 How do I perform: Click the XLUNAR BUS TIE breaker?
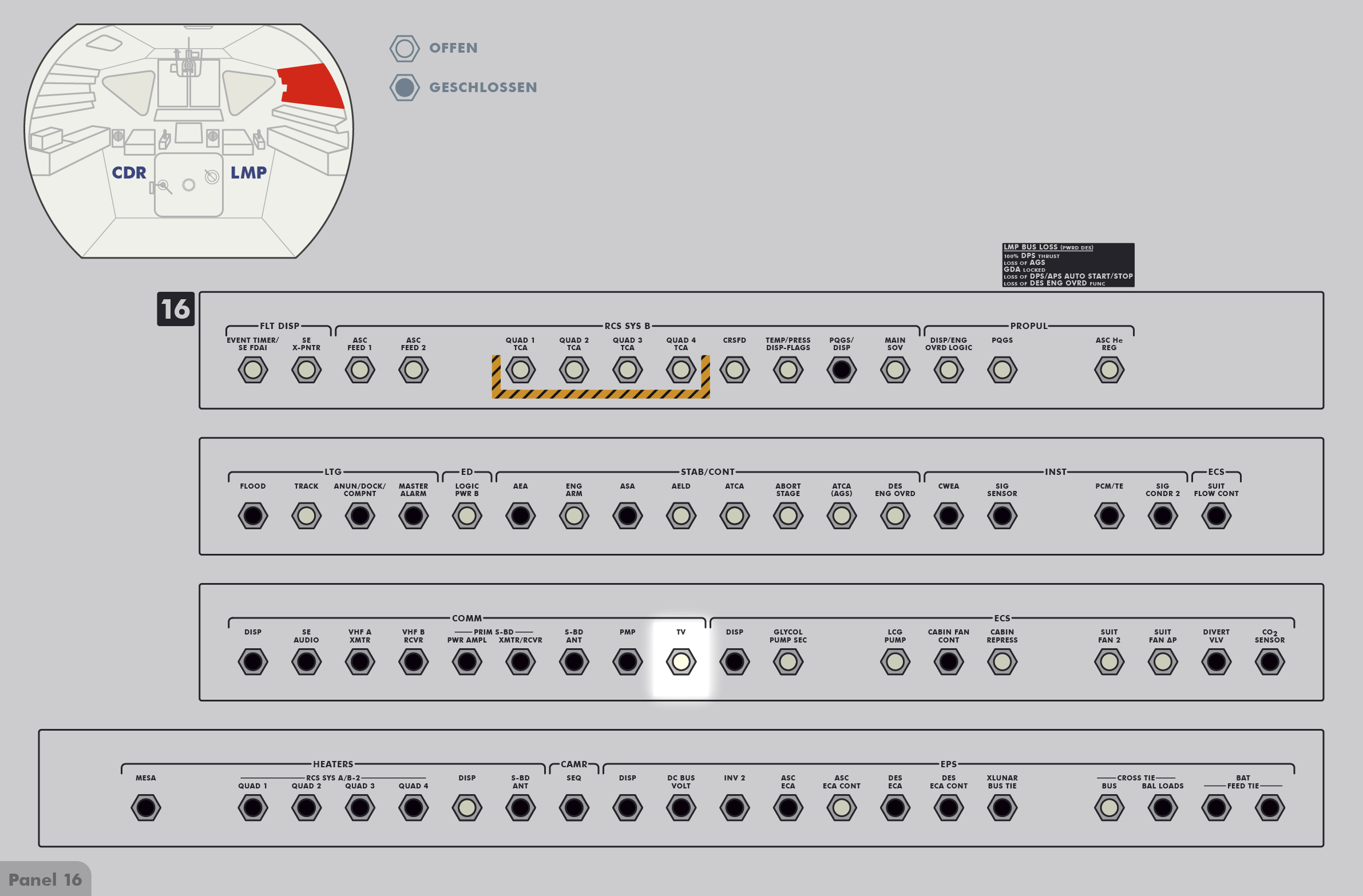pos(1001,808)
